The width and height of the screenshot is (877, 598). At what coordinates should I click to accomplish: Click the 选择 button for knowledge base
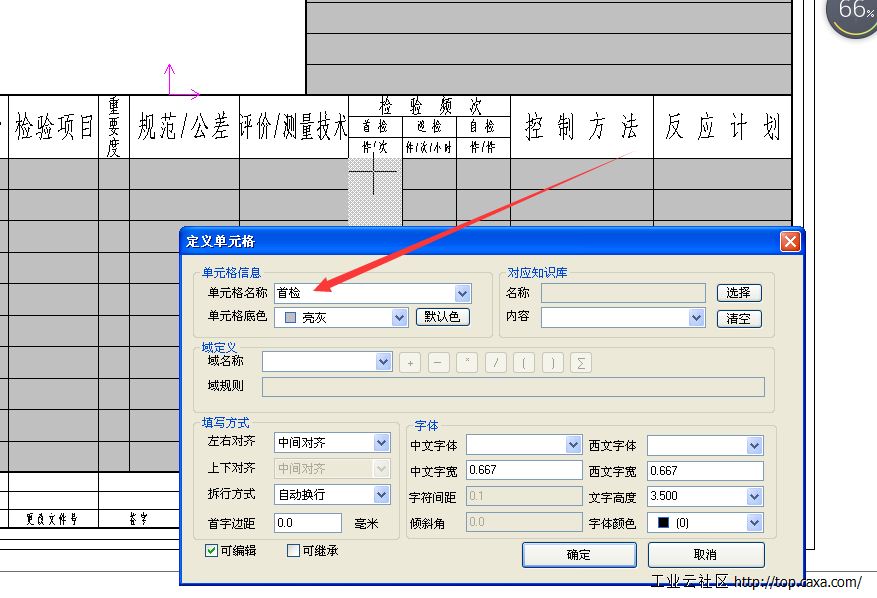739,293
